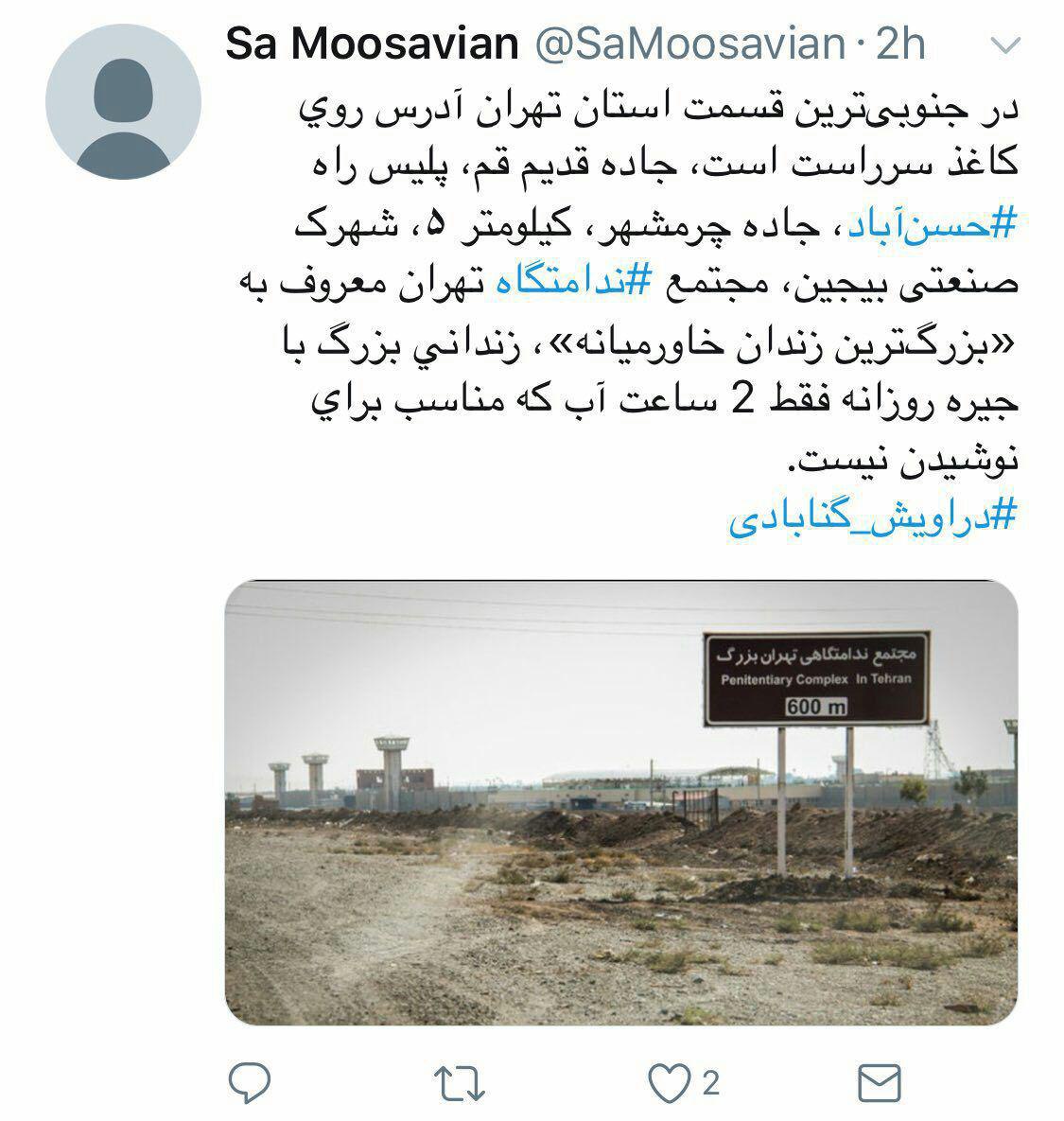The width and height of the screenshot is (1064, 1121).
Task: Visit the @SaMoosavian handle link
Action: pyautogui.click(x=690, y=44)
